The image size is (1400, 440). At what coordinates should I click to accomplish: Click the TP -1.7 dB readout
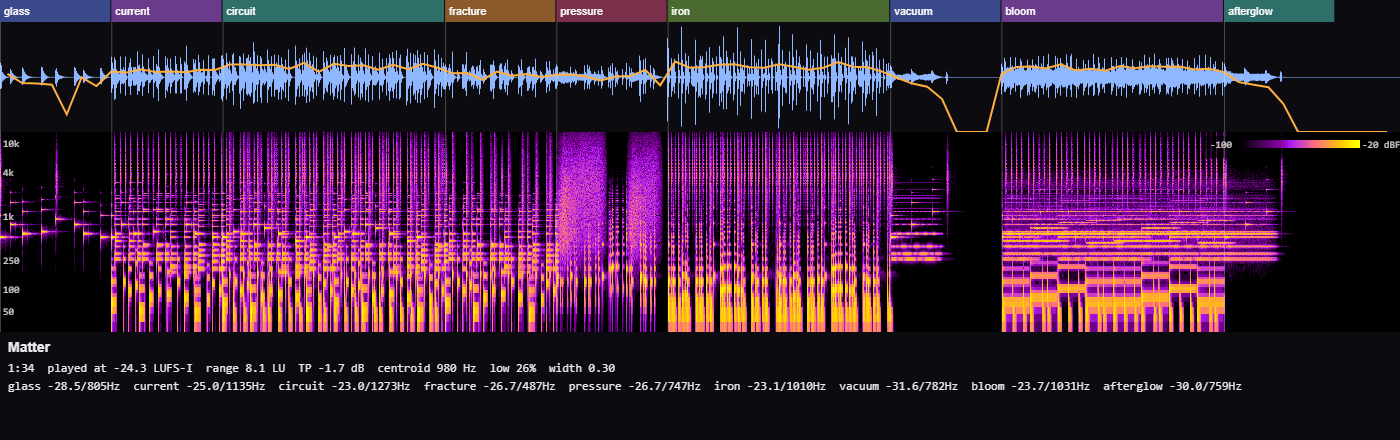331,368
